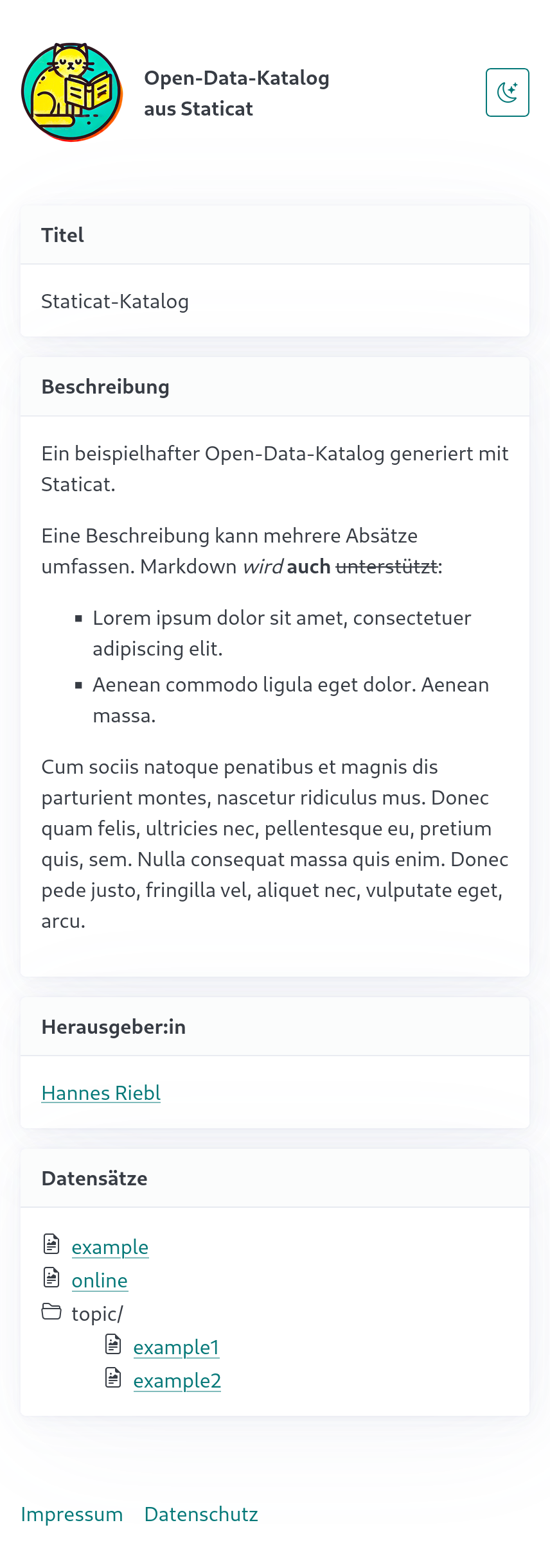Click the file icon beside the online link

pos(51,1277)
